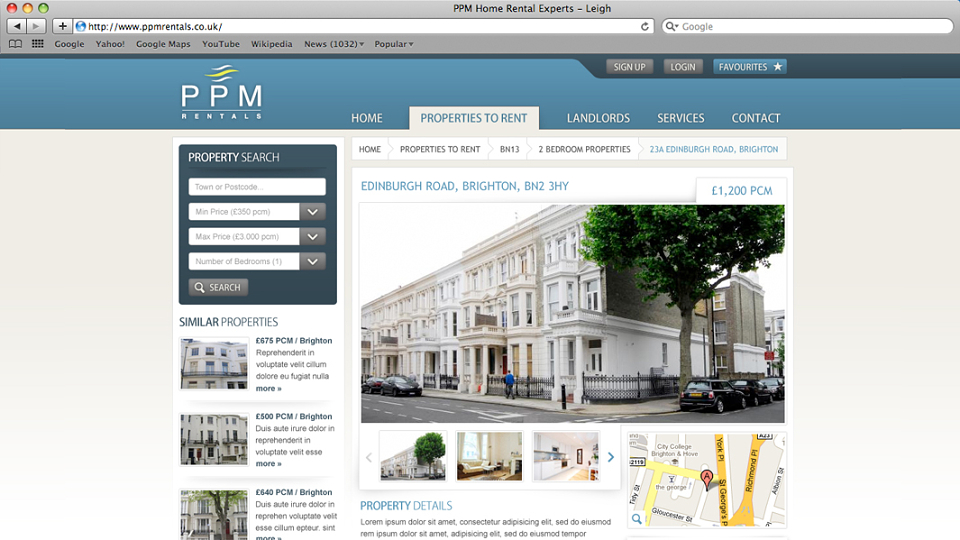Click the property Search button
The height and width of the screenshot is (540, 960).
click(218, 287)
